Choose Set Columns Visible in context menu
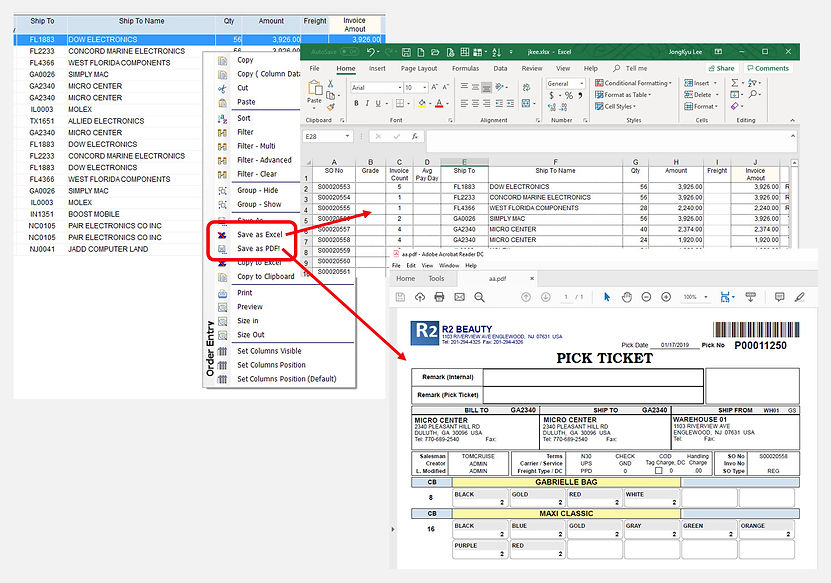The width and height of the screenshot is (831, 583). (x=269, y=351)
